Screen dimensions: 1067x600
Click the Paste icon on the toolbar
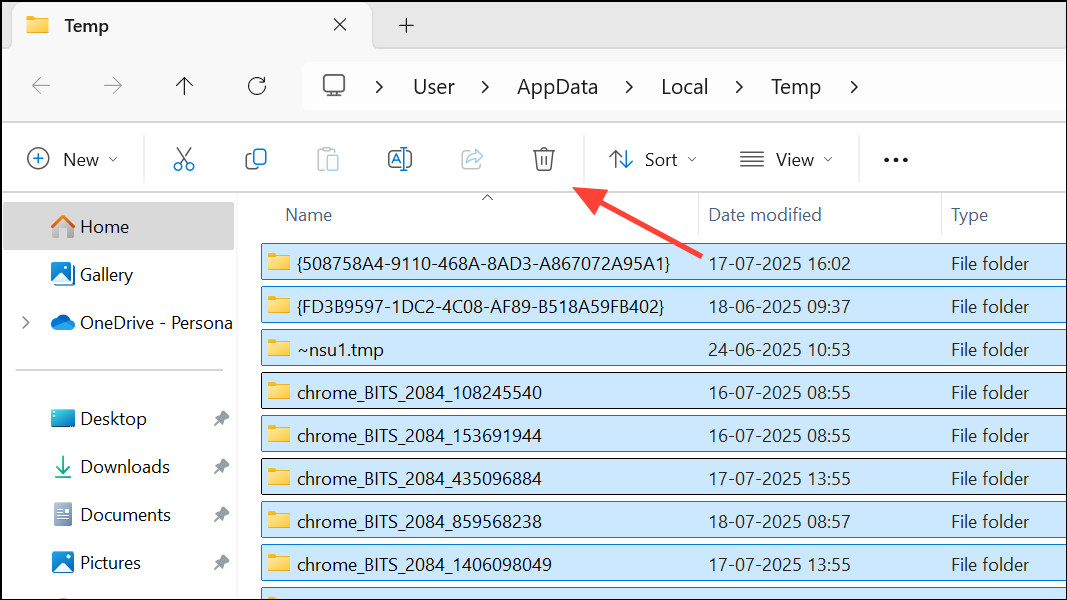coord(328,159)
